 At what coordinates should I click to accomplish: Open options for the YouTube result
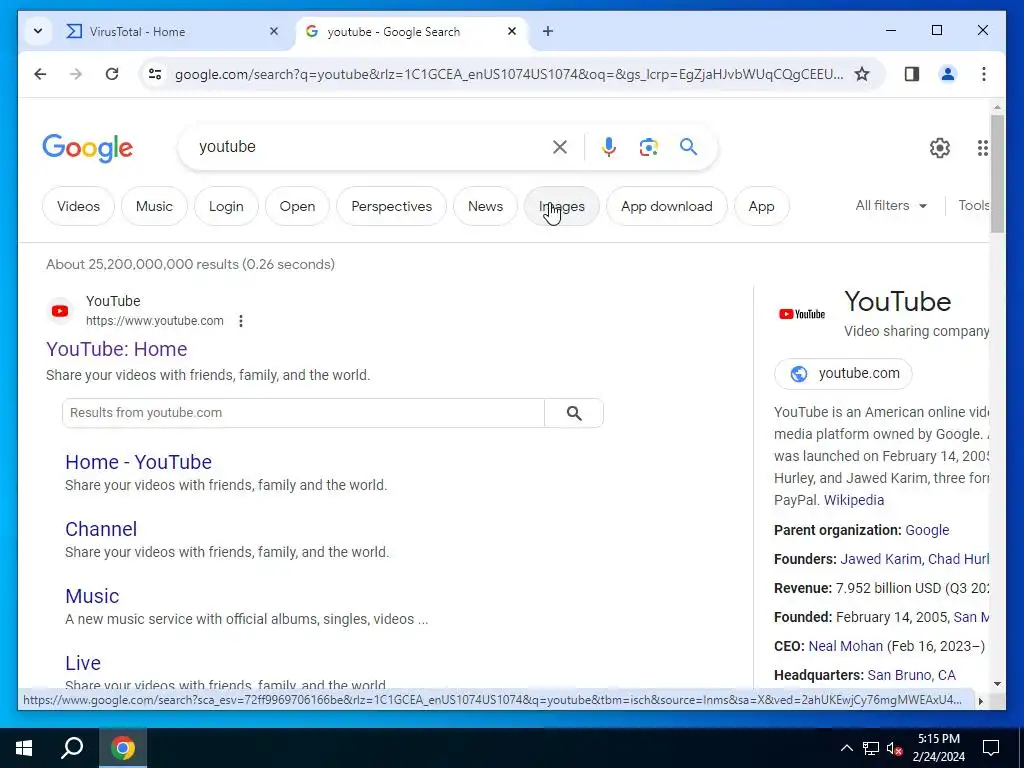[x=241, y=321]
